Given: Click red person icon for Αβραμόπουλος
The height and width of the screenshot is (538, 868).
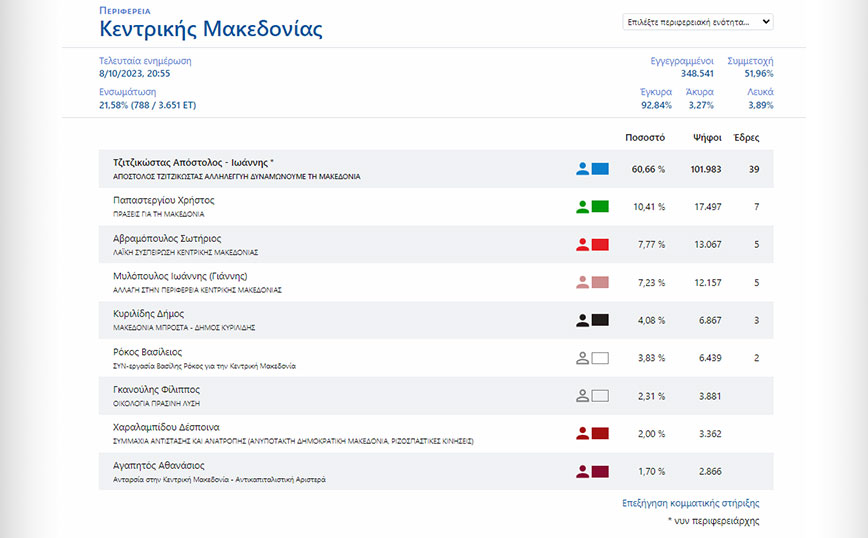Looking at the screenshot, I should point(582,245).
